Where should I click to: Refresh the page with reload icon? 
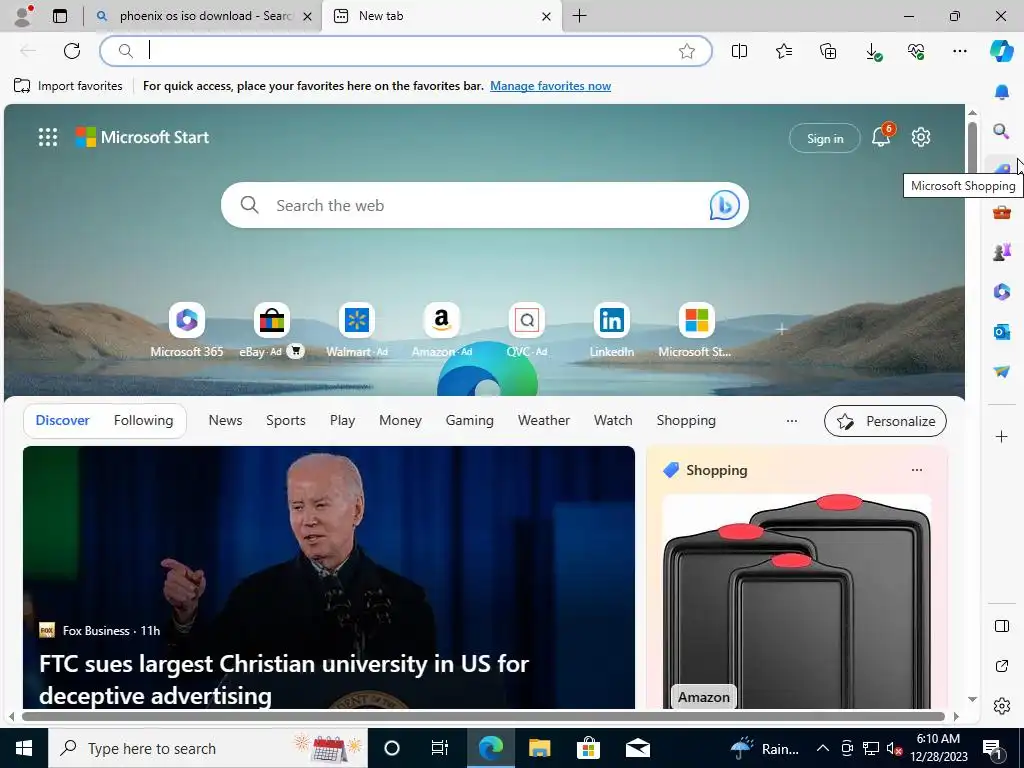[x=72, y=51]
